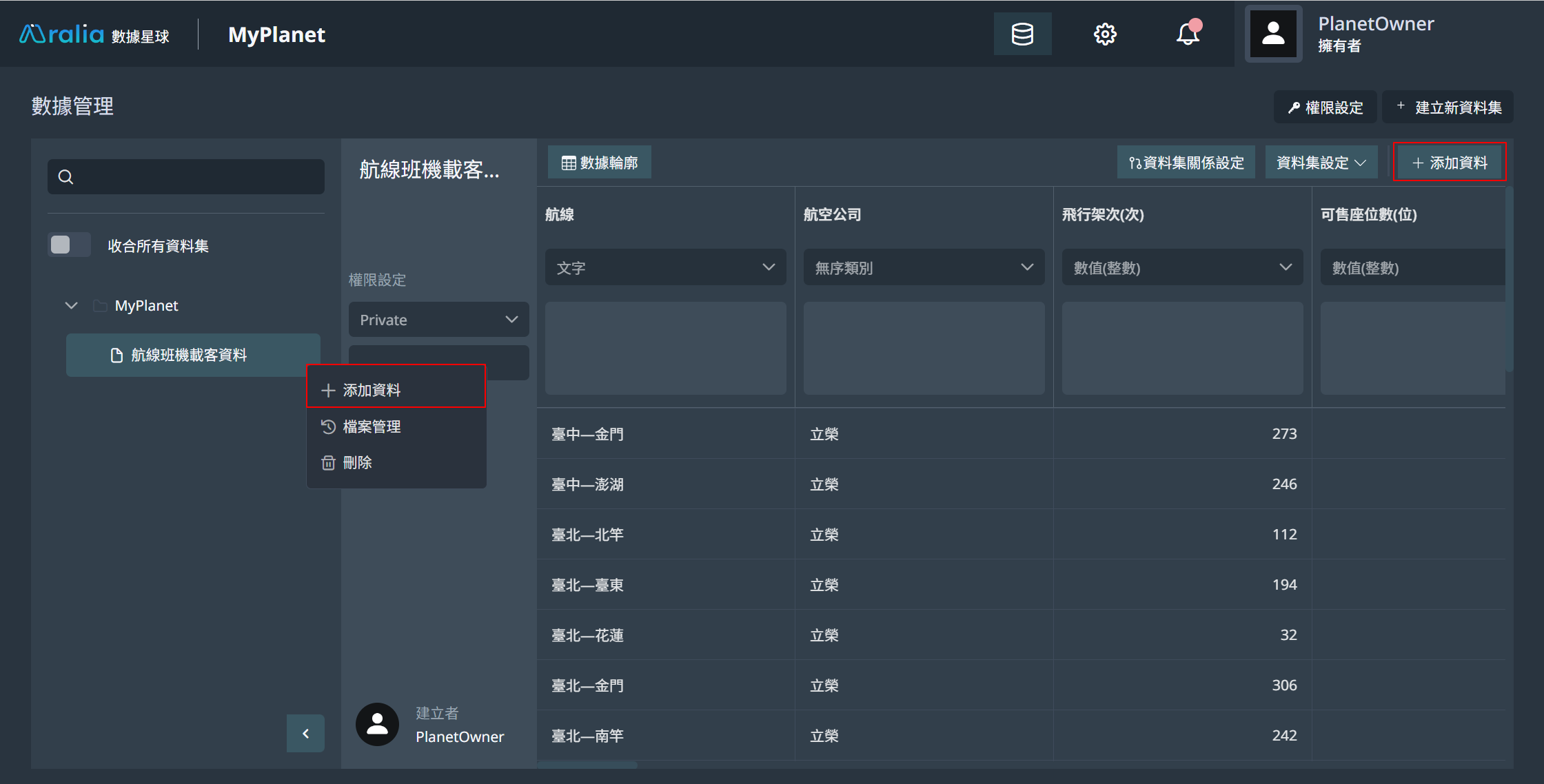The image size is (1544, 784).
Task: Select 檔案管理 in context menu
Action: click(396, 426)
